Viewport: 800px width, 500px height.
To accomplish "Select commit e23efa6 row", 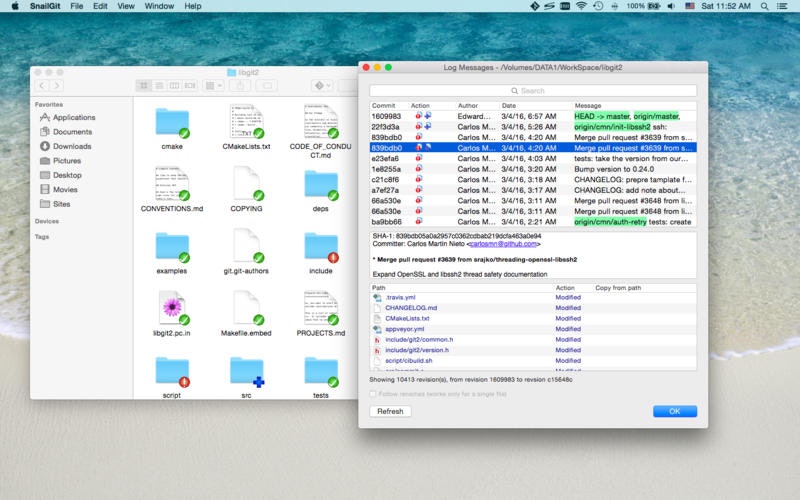I will [533, 158].
